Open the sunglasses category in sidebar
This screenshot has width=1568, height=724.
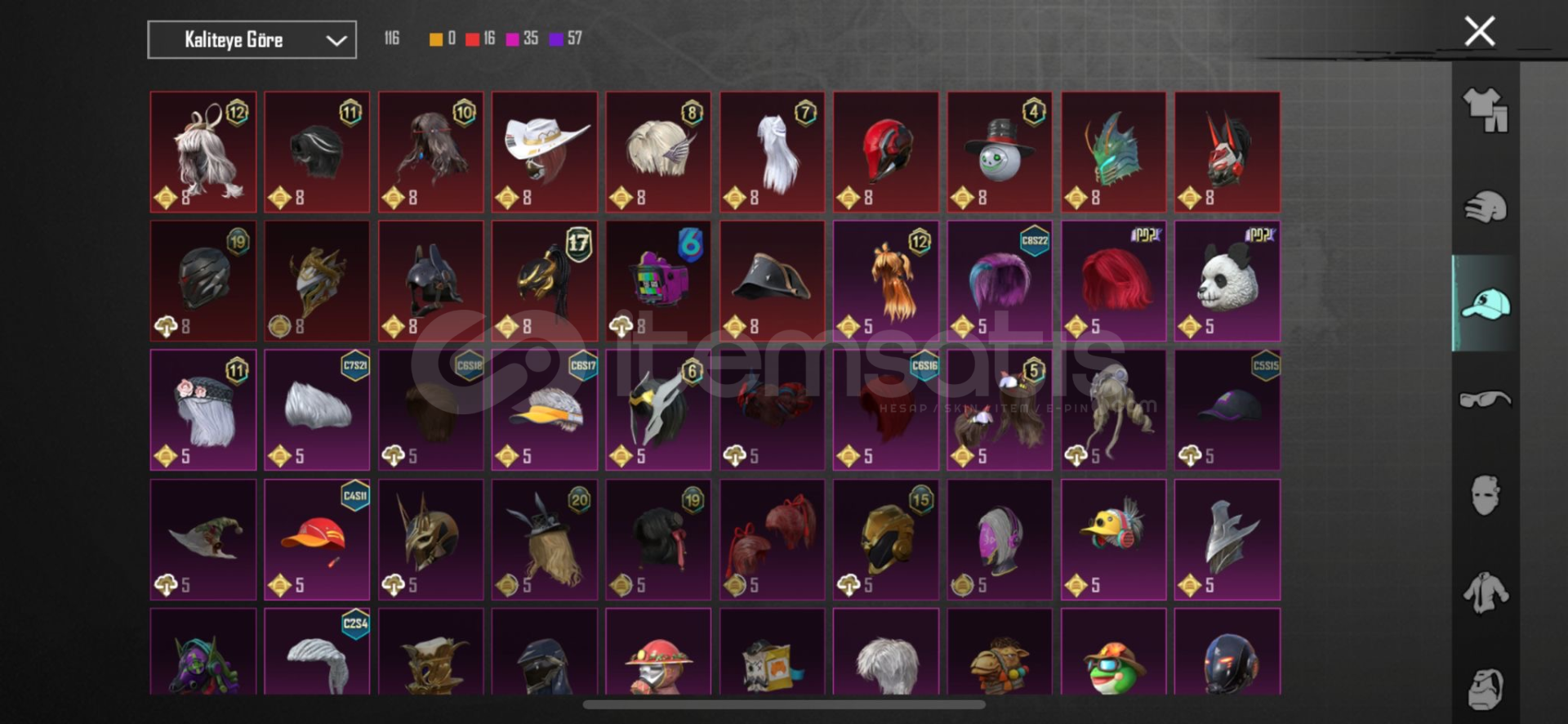(x=1485, y=400)
